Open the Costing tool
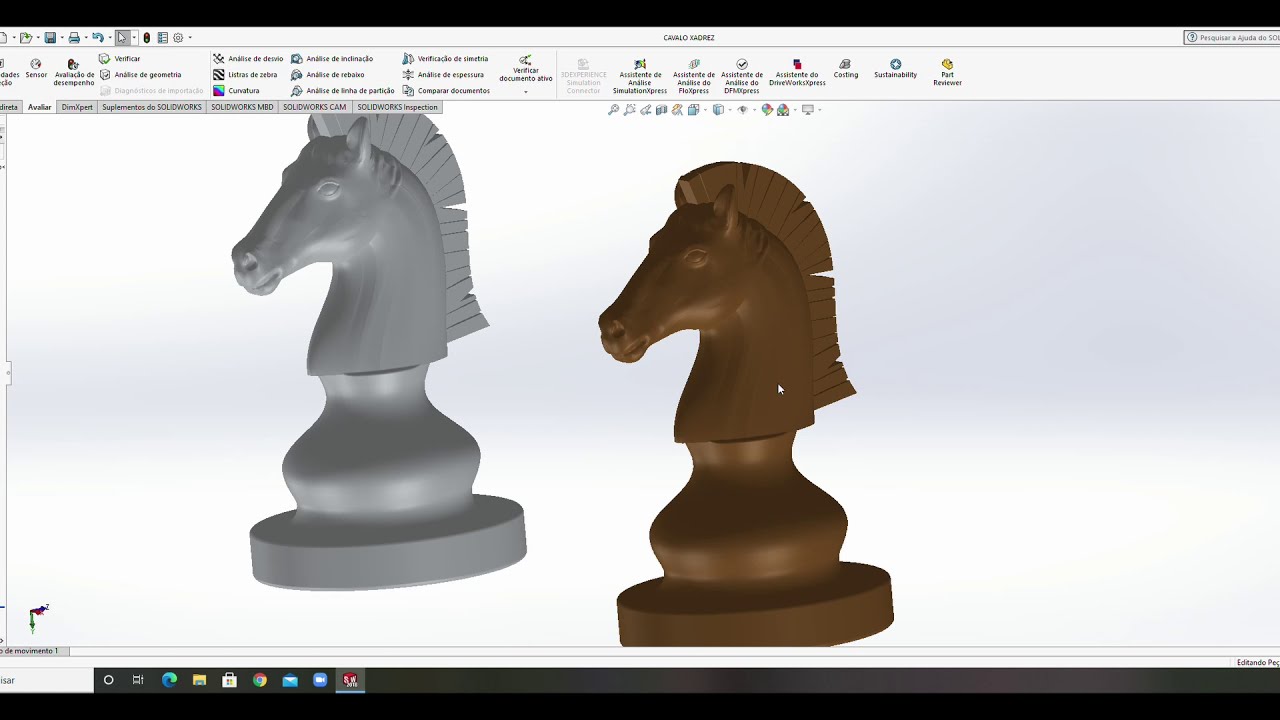 (846, 69)
